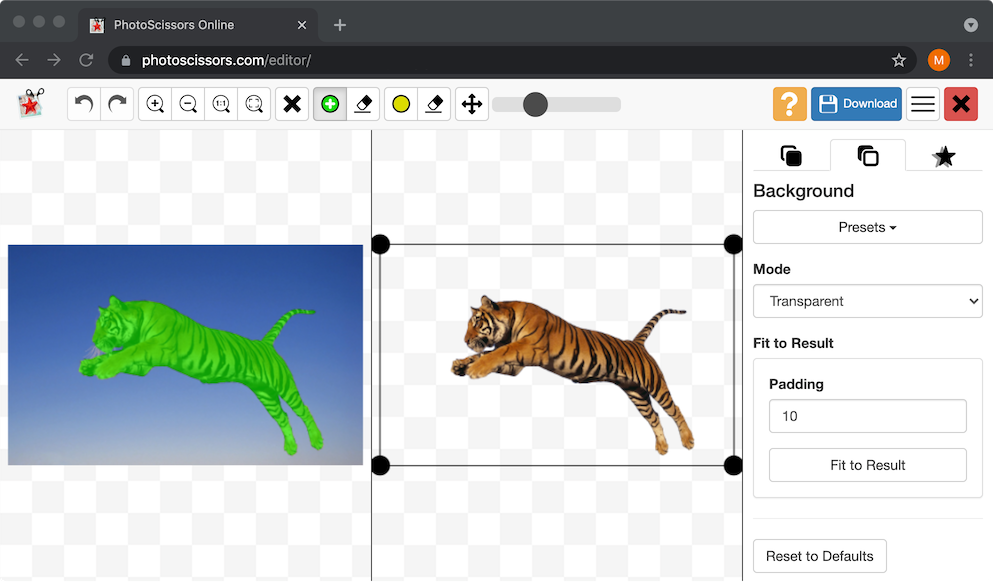Switch to the star effects tab
The width and height of the screenshot is (993, 582).
[x=943, y=156]
